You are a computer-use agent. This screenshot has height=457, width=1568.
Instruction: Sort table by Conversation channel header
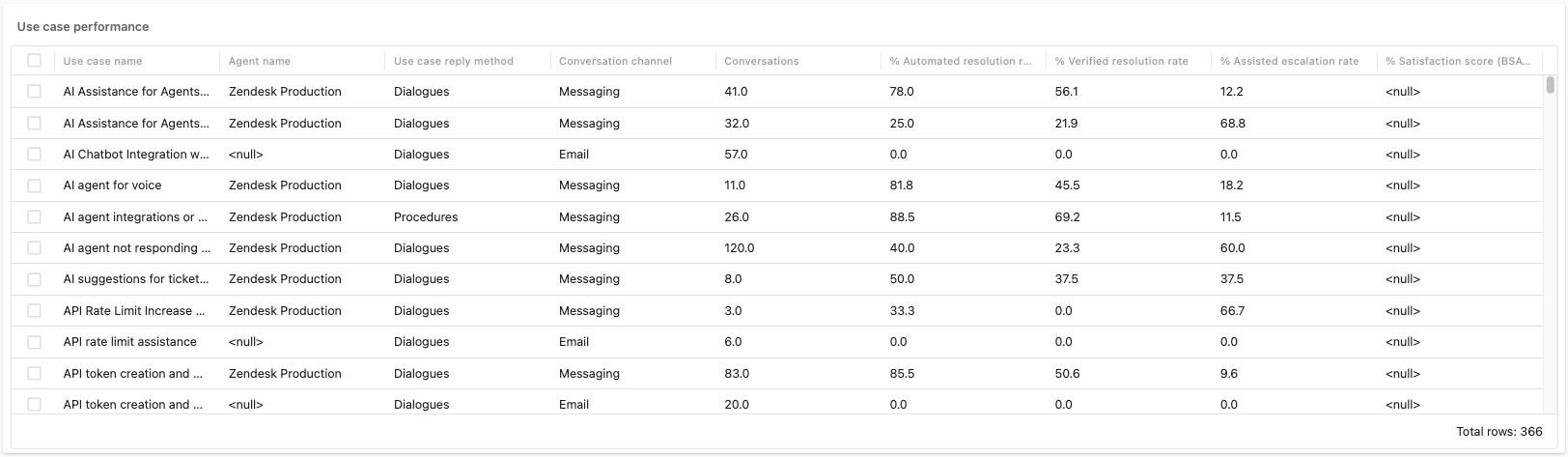(615, 61)
